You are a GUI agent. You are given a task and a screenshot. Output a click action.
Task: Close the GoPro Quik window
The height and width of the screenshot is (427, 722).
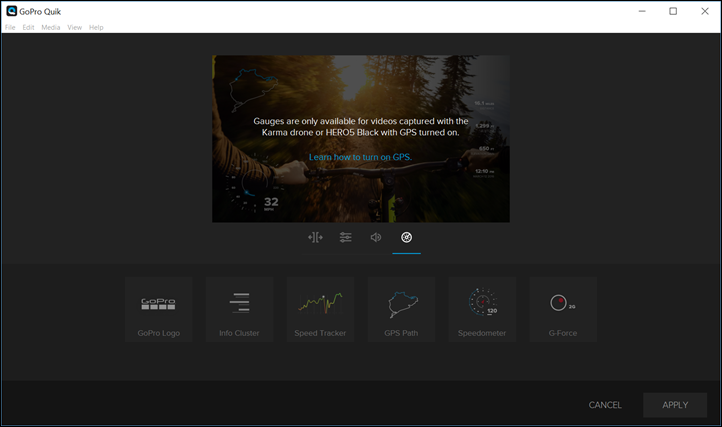point(705,11)
